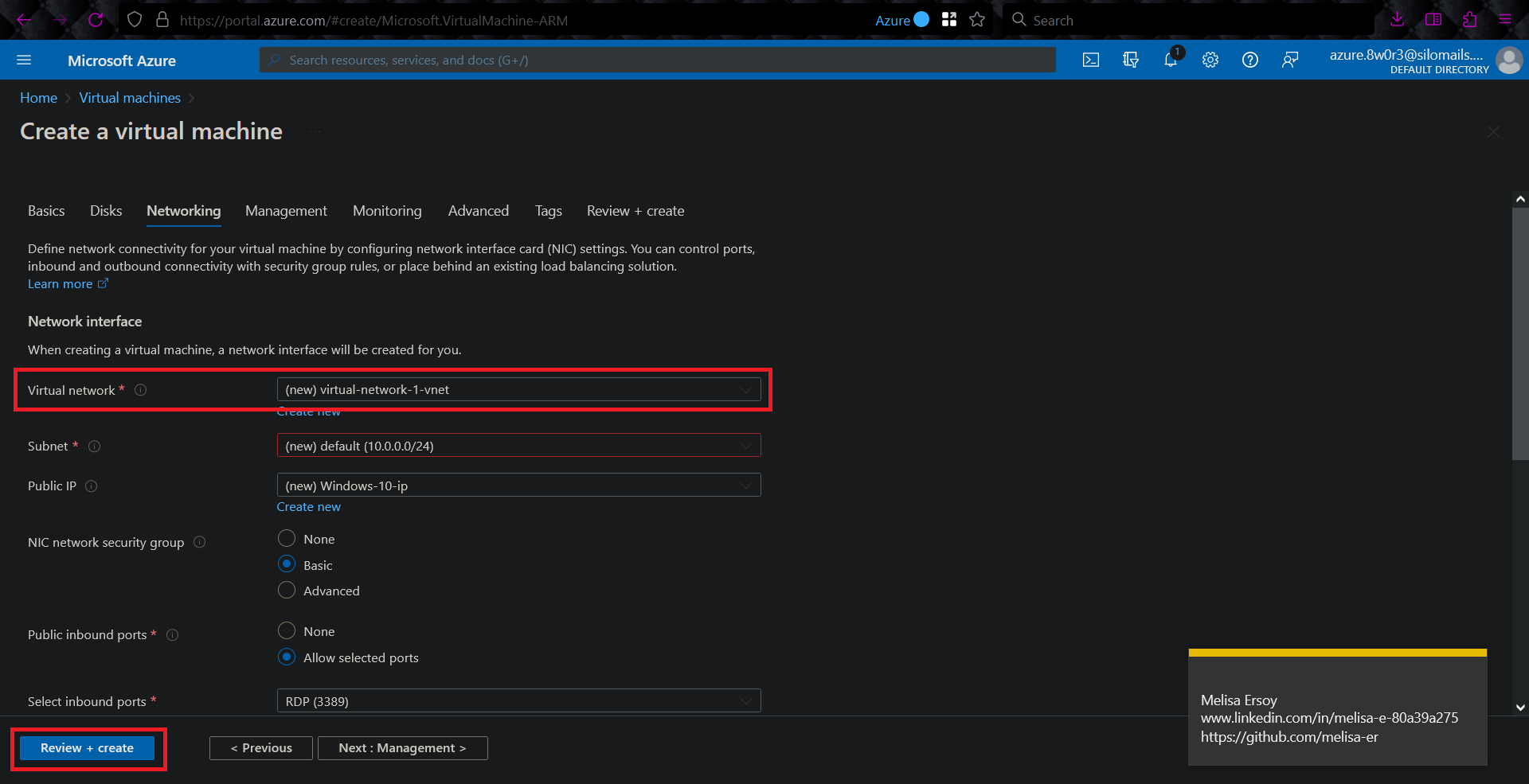
Task: Click the Public IP info icon
Action: click(x=92, y=486)
